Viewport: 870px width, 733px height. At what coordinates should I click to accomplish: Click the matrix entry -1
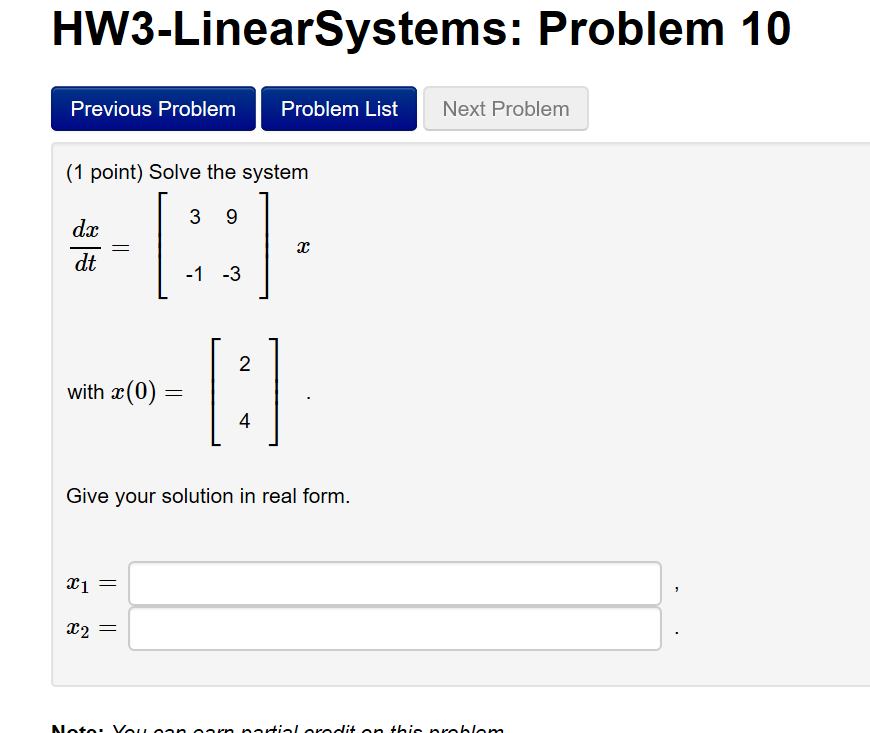coord(193,274)
